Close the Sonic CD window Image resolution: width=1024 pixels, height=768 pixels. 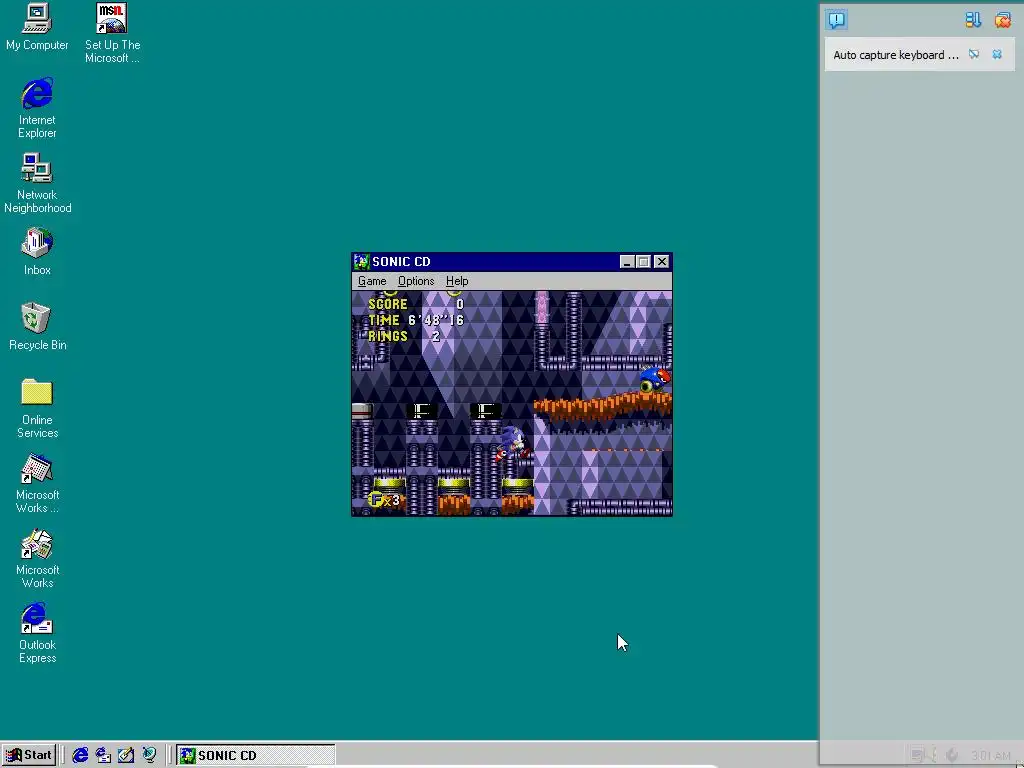[x=662, y=262]
